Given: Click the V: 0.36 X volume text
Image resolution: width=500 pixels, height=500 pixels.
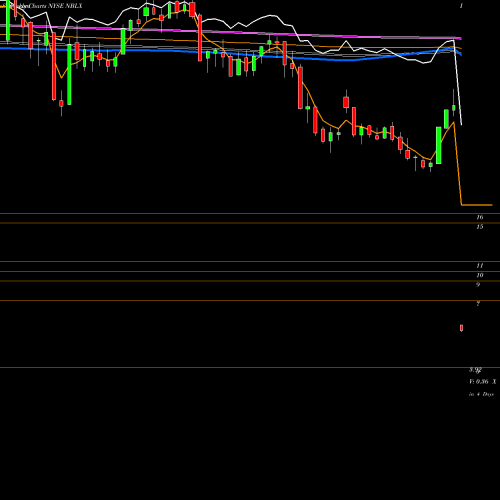Looking at the screenshot, I should [x=483, y=382].
